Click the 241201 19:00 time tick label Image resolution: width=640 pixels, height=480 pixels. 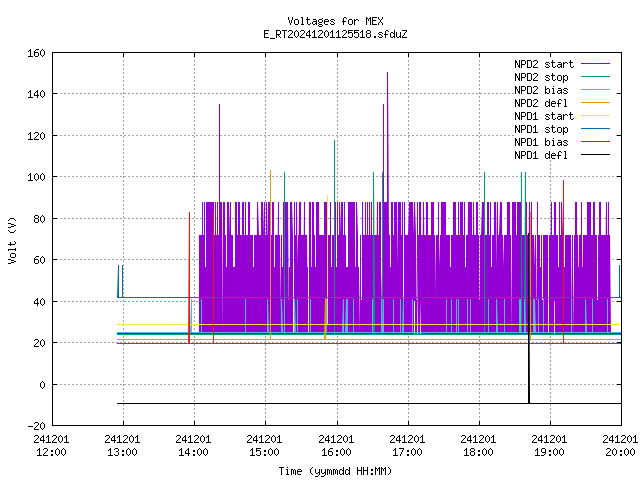(549, 446)
